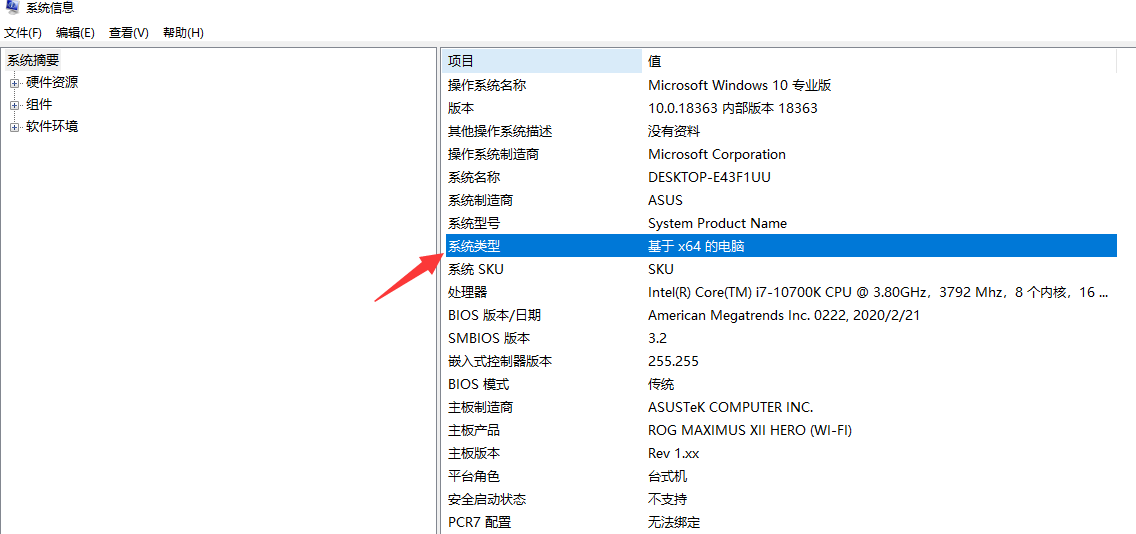Click the ASUS value
The image size is (1136, 534).
[665, 200]
